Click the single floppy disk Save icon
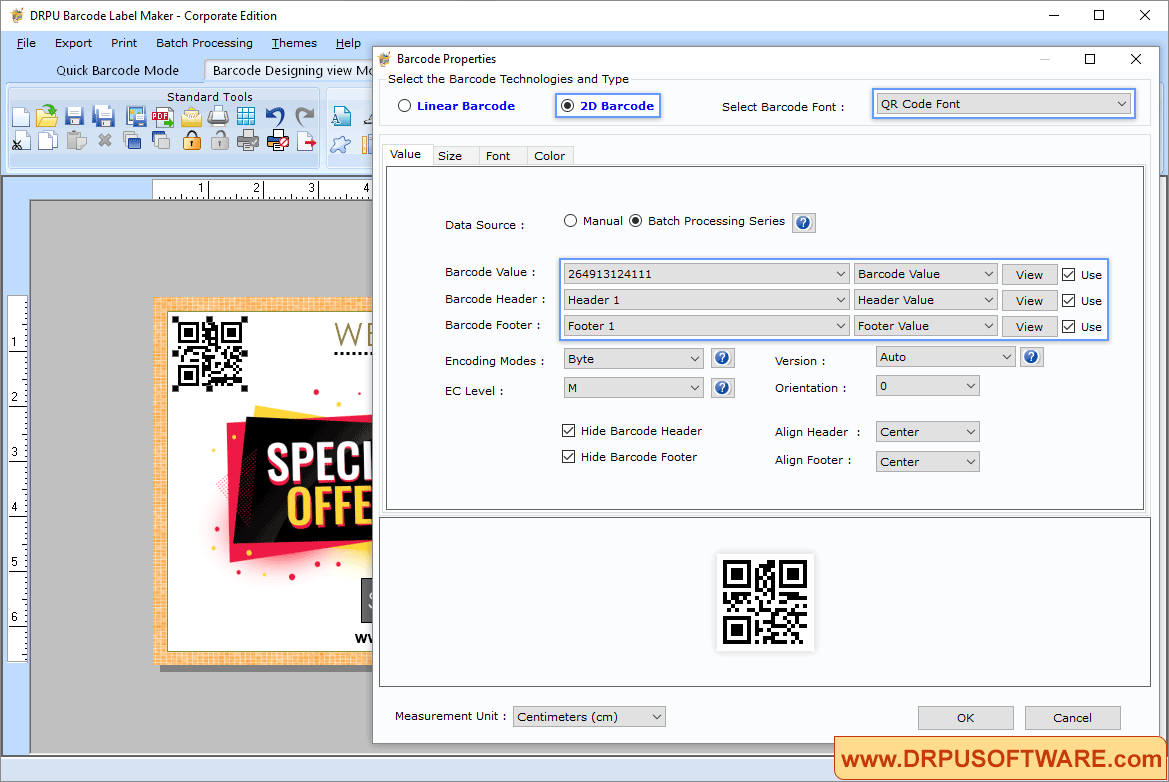The width and height of the screenshot is (1169, 782). (74, 116)
